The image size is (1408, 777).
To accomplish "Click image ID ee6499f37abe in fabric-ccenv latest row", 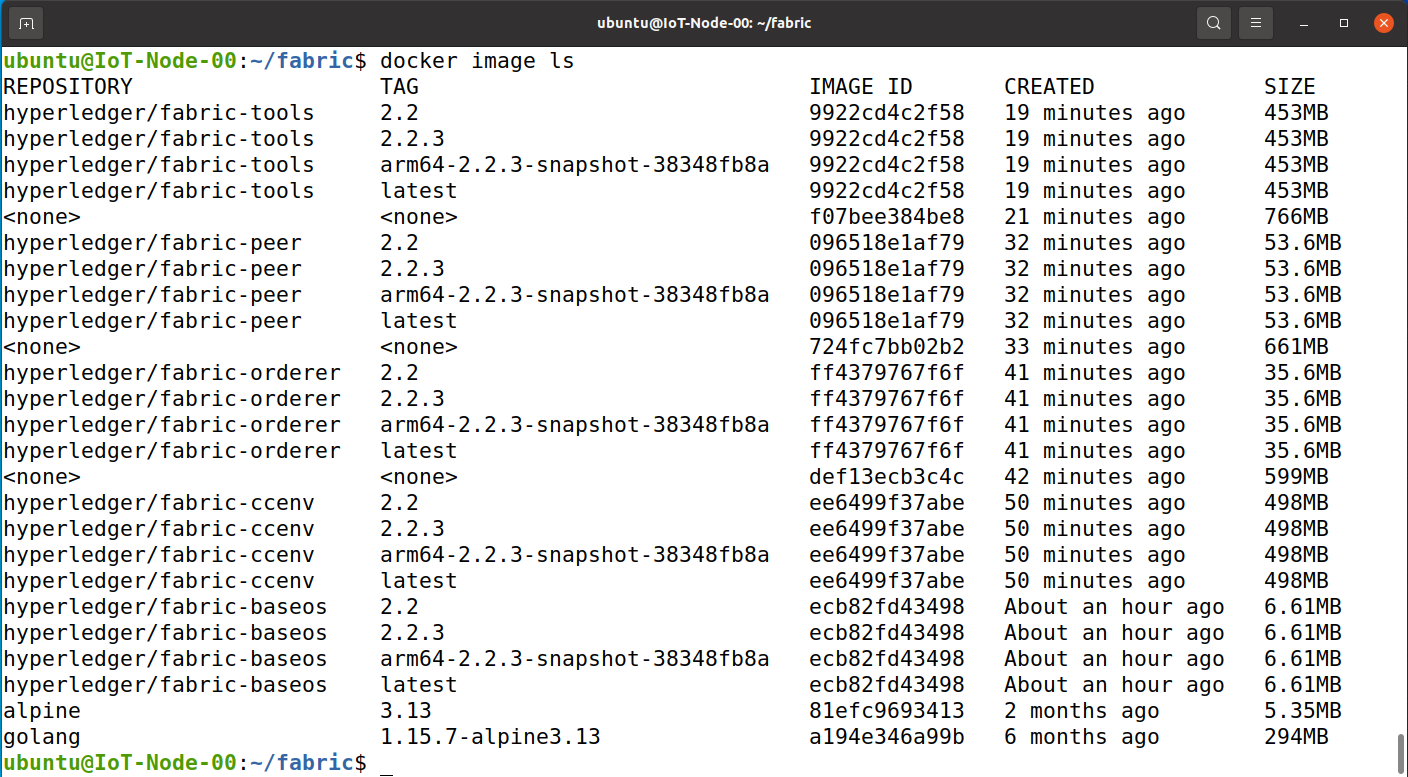I will pos(887,581).
